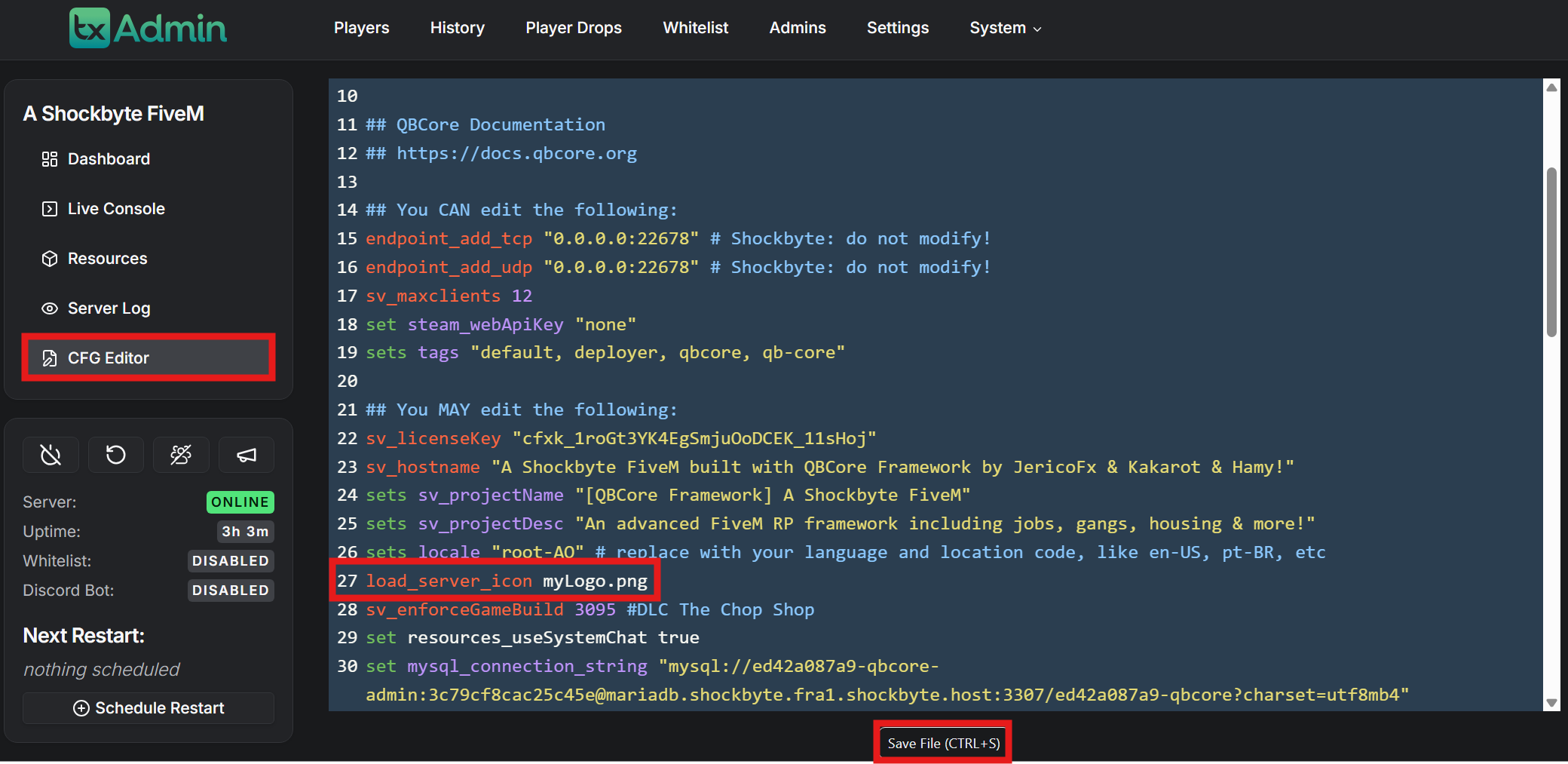This screenshot has width=1568, height=764.
Task: Place cursor on load_server_icon line 27
Action: click(506, 581)
